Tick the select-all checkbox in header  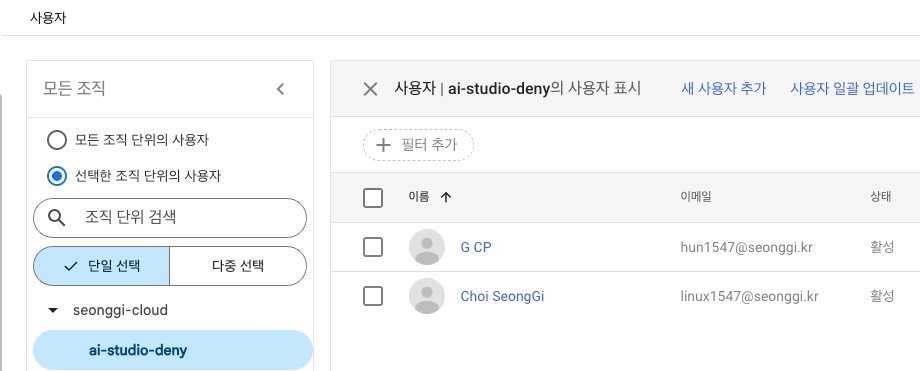click(373, 198)
